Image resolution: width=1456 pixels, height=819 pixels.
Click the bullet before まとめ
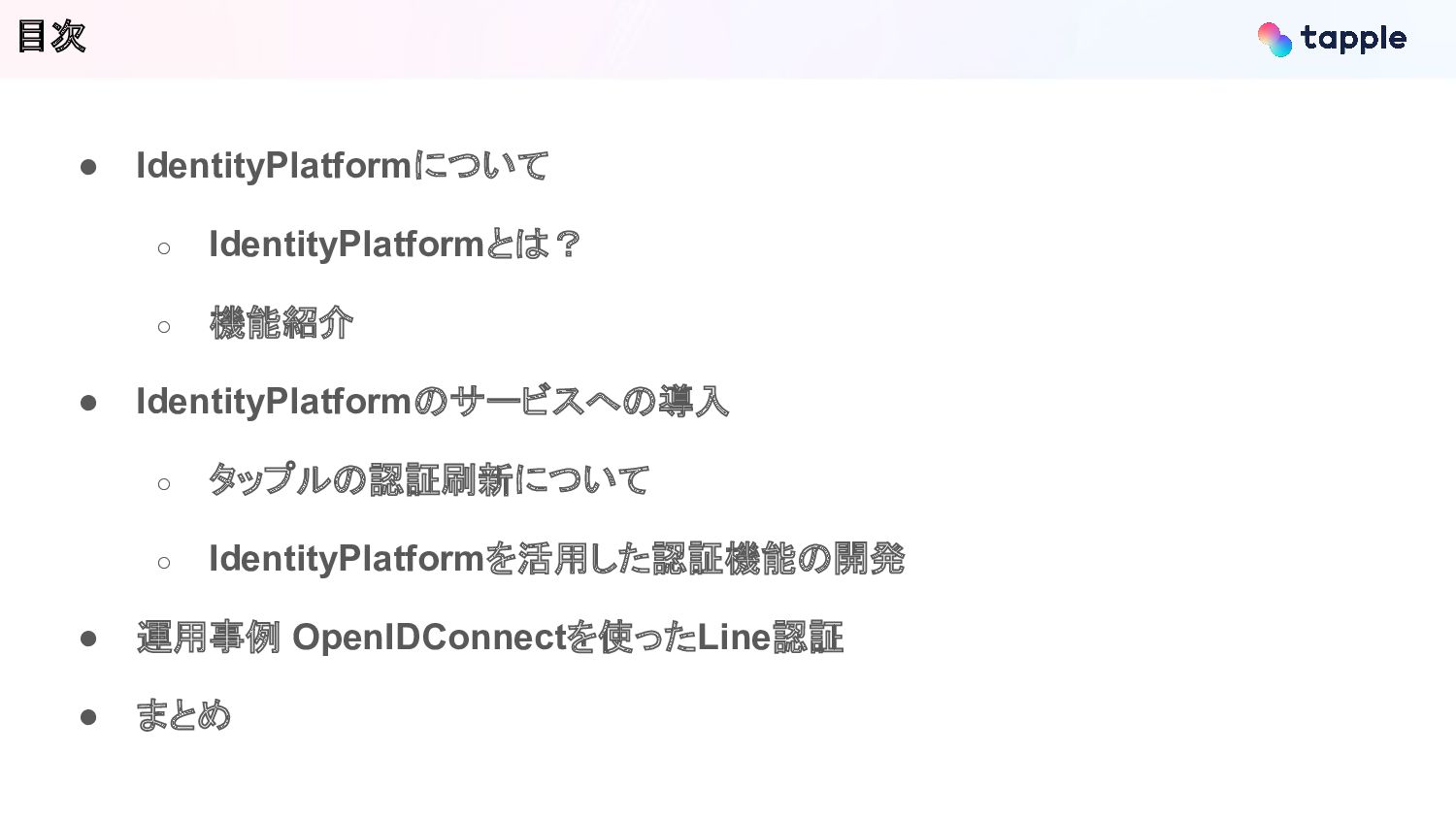click(88, 718)
